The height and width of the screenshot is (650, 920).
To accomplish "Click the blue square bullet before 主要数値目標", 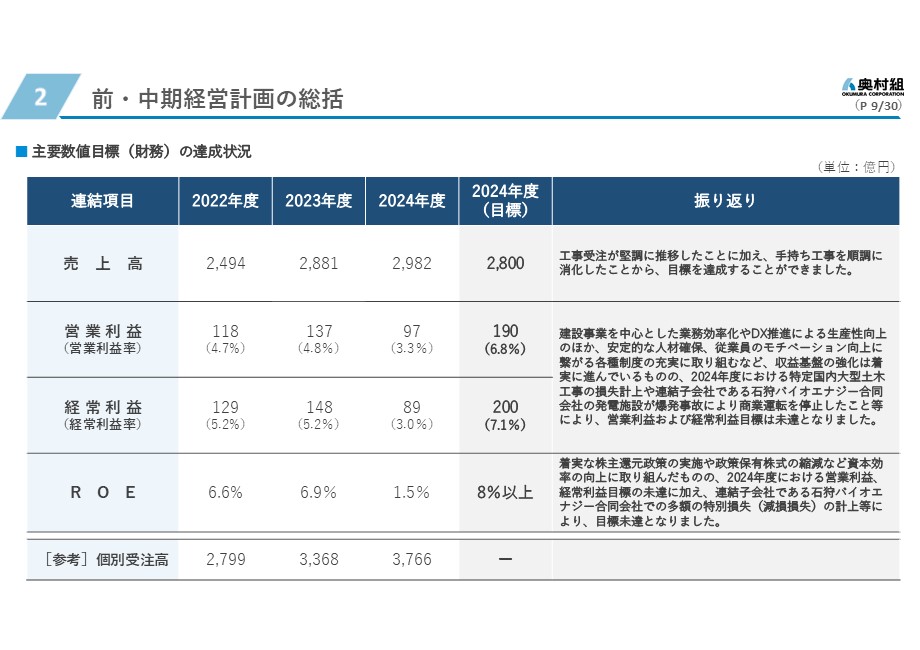I will tap(20, 152).
